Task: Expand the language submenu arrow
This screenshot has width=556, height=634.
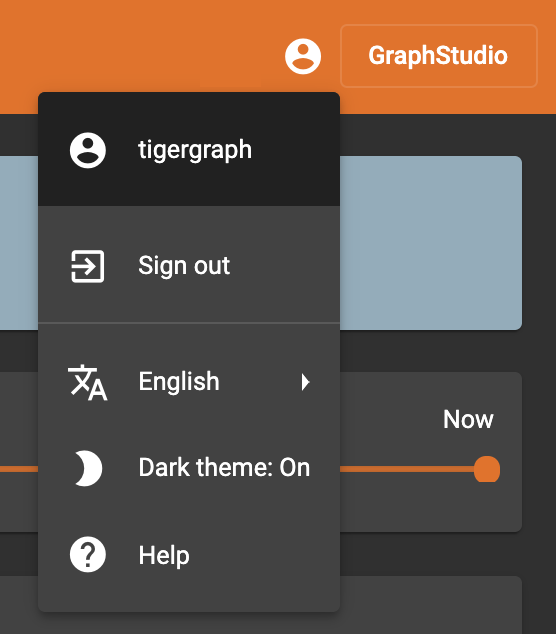Action: [306, 382]
